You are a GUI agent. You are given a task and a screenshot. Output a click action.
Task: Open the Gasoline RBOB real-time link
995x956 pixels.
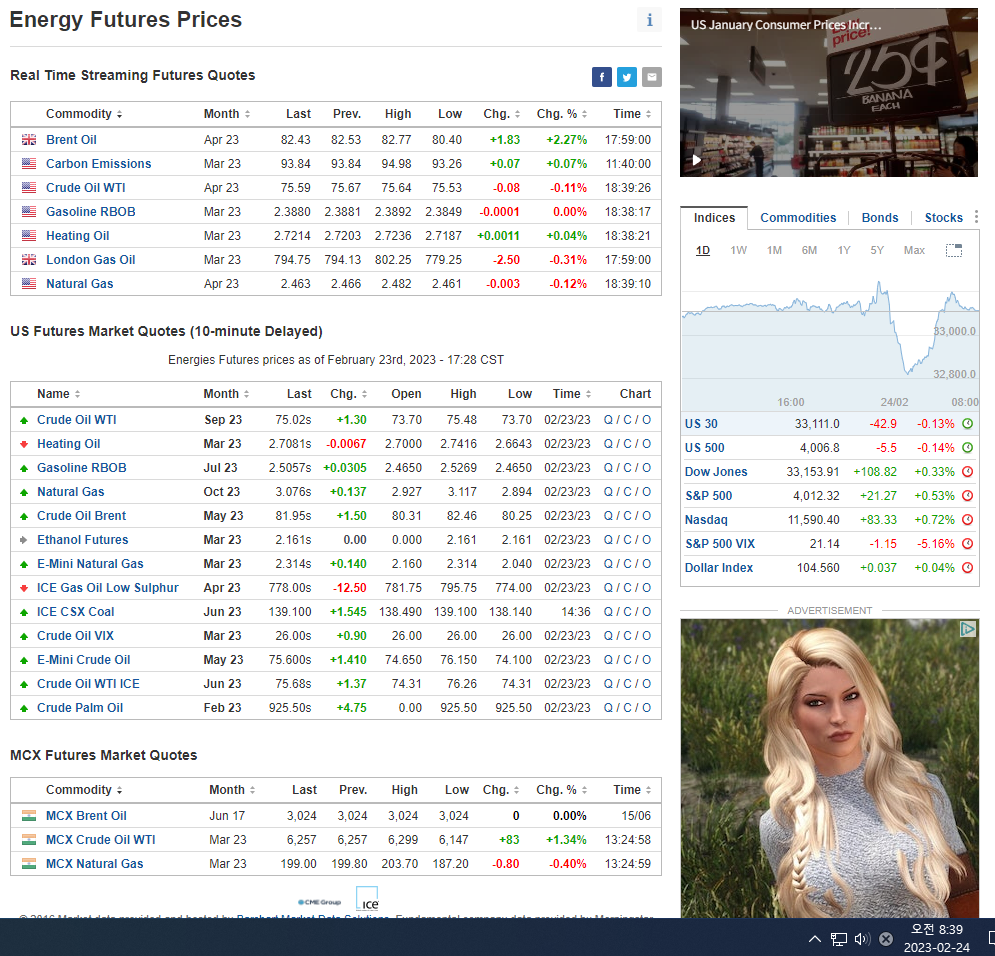[91, 212]
